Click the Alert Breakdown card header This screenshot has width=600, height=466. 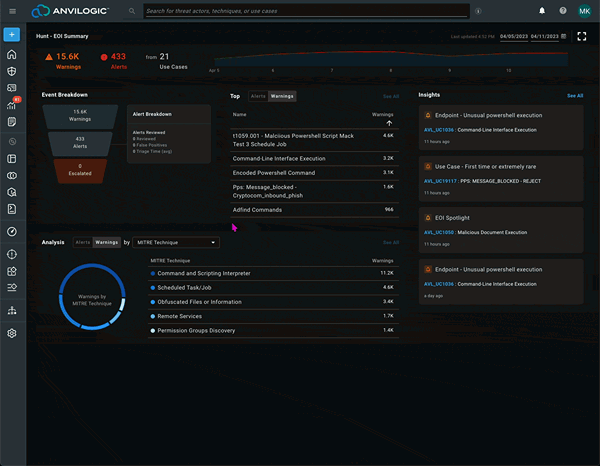point(169,114)
